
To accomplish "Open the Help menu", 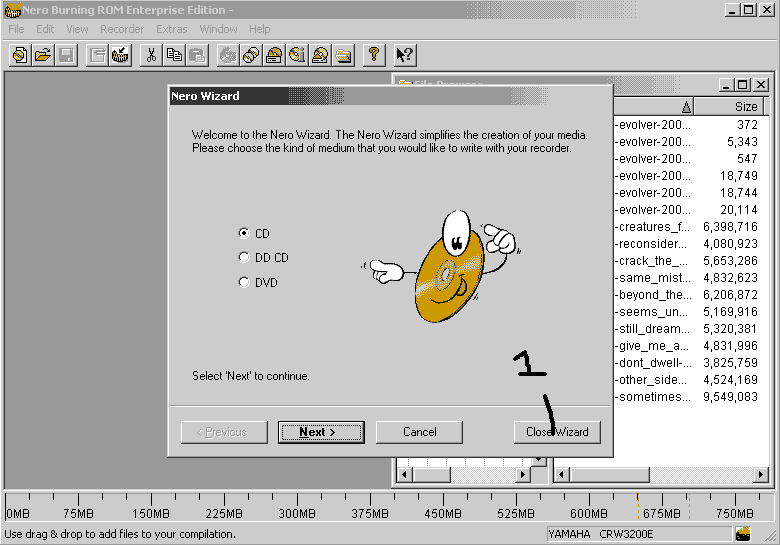I will [260, 29].
